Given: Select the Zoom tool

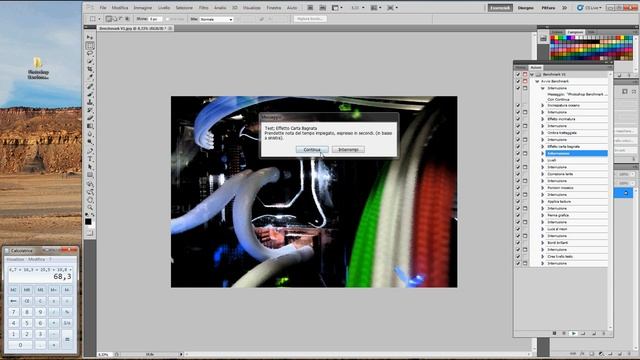Looking at the screenshot, I should click(x=90, y=208).
